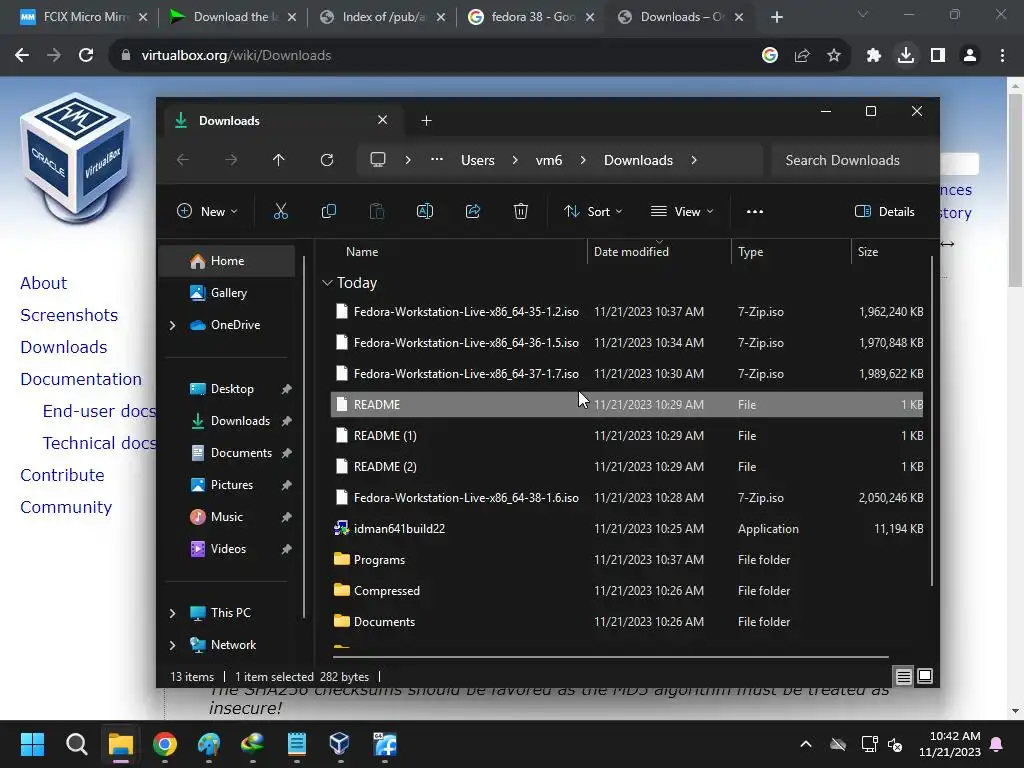
Task: Switch to the Download the latest tab
Action: (232, 17)
